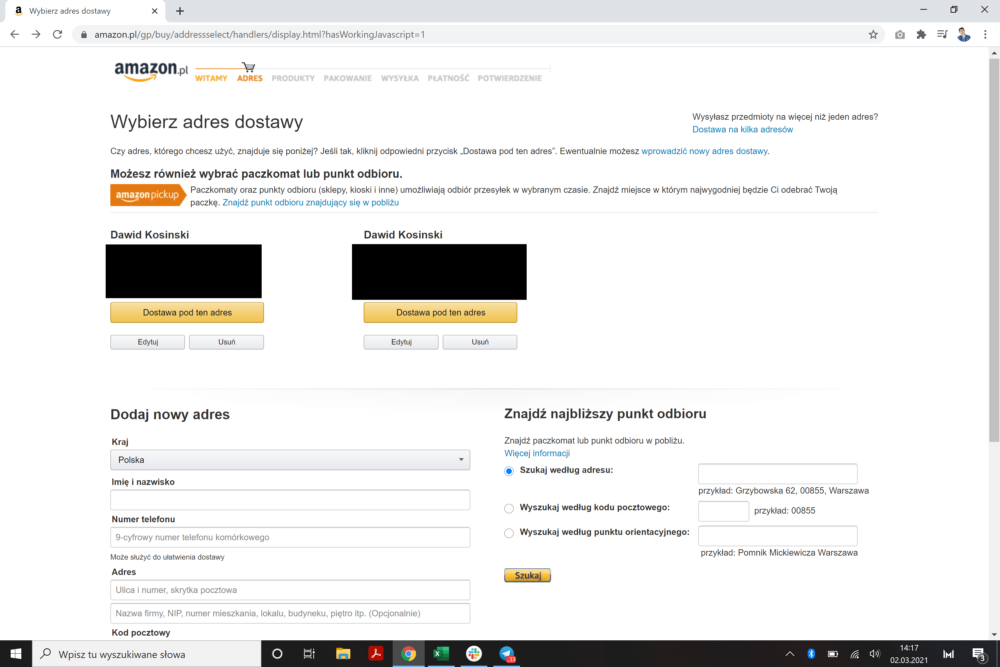
Task: Focus the Numer telefonu field
Action: point(290,537)
